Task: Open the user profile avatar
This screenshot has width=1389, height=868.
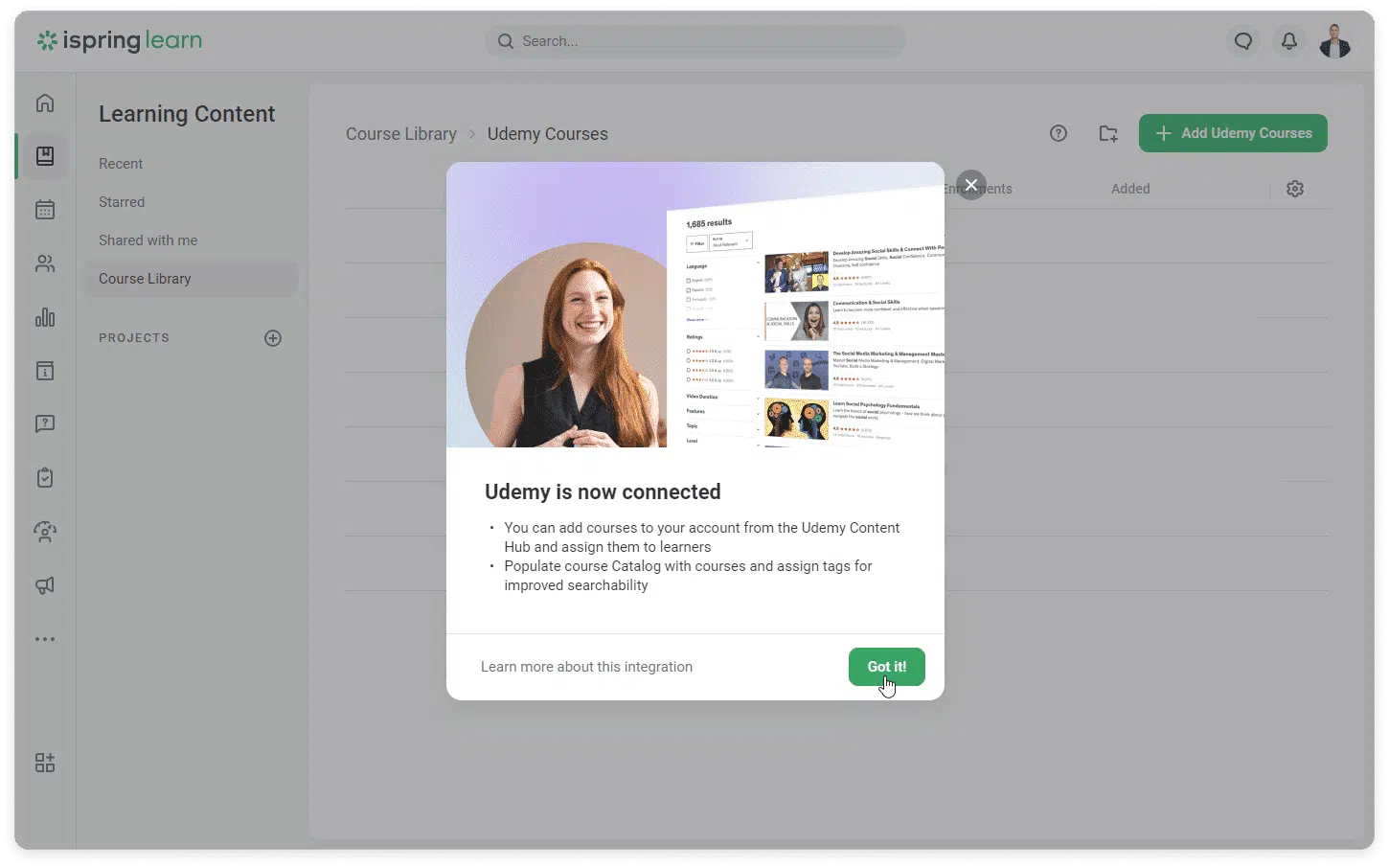Action: pyautogui.click(x=1335, y=41)
